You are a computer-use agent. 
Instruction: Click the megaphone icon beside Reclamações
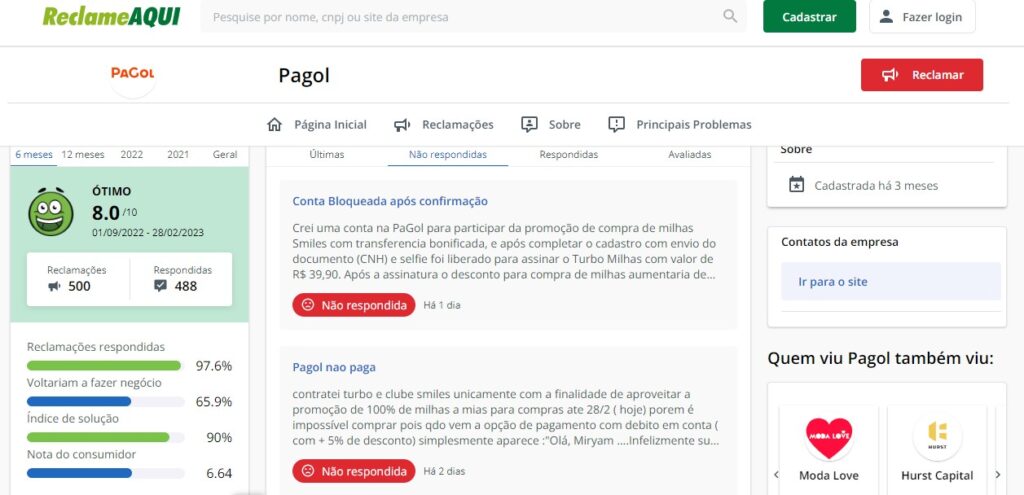tap(402, 125)
